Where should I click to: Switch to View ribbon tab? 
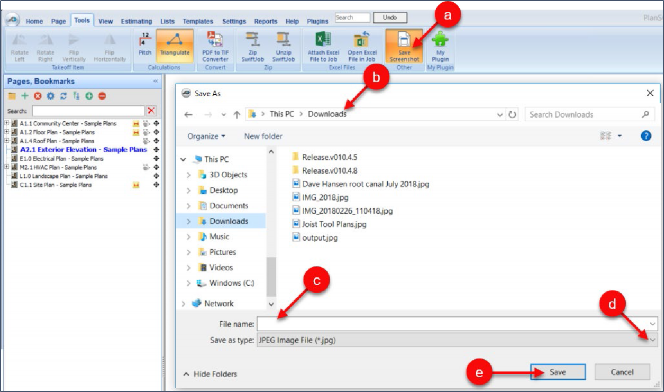(x=105, y=21)
